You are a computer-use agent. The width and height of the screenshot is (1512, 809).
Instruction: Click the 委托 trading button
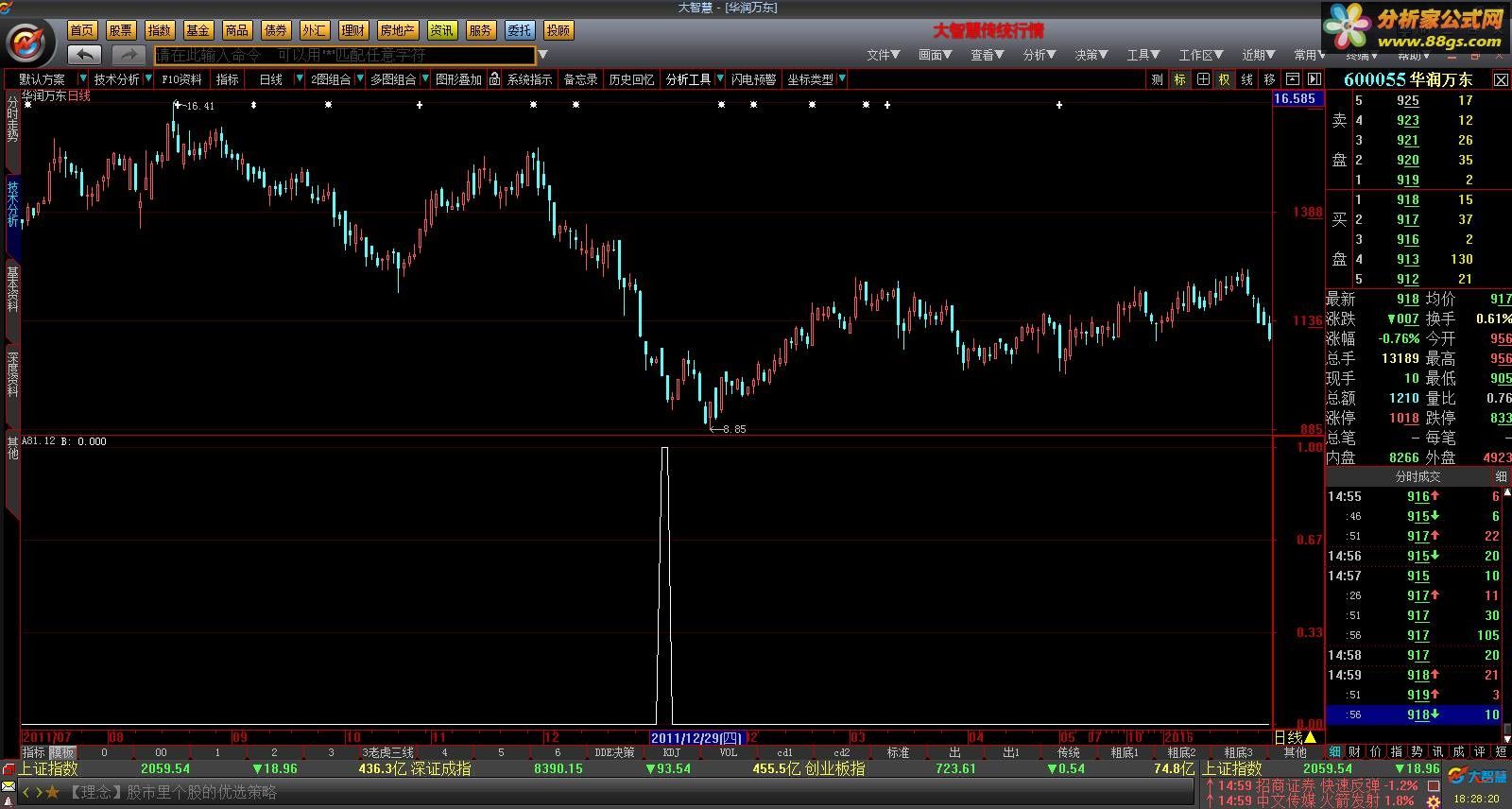point(519,30)
